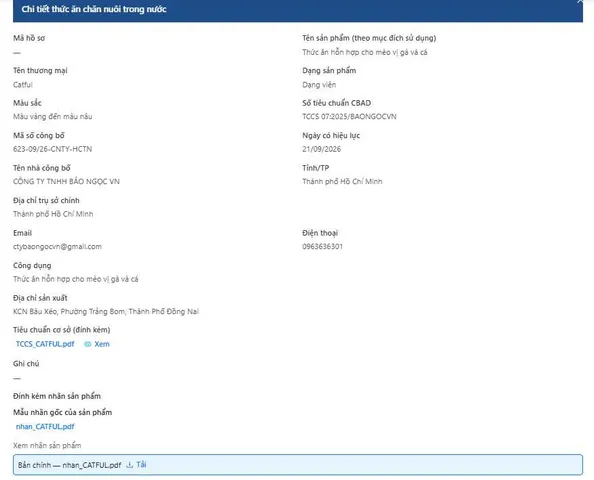The height and width of the screenshot is (480, 594).
Task: Click the phone number 0963636301
Action: click(x=322, y=247)
